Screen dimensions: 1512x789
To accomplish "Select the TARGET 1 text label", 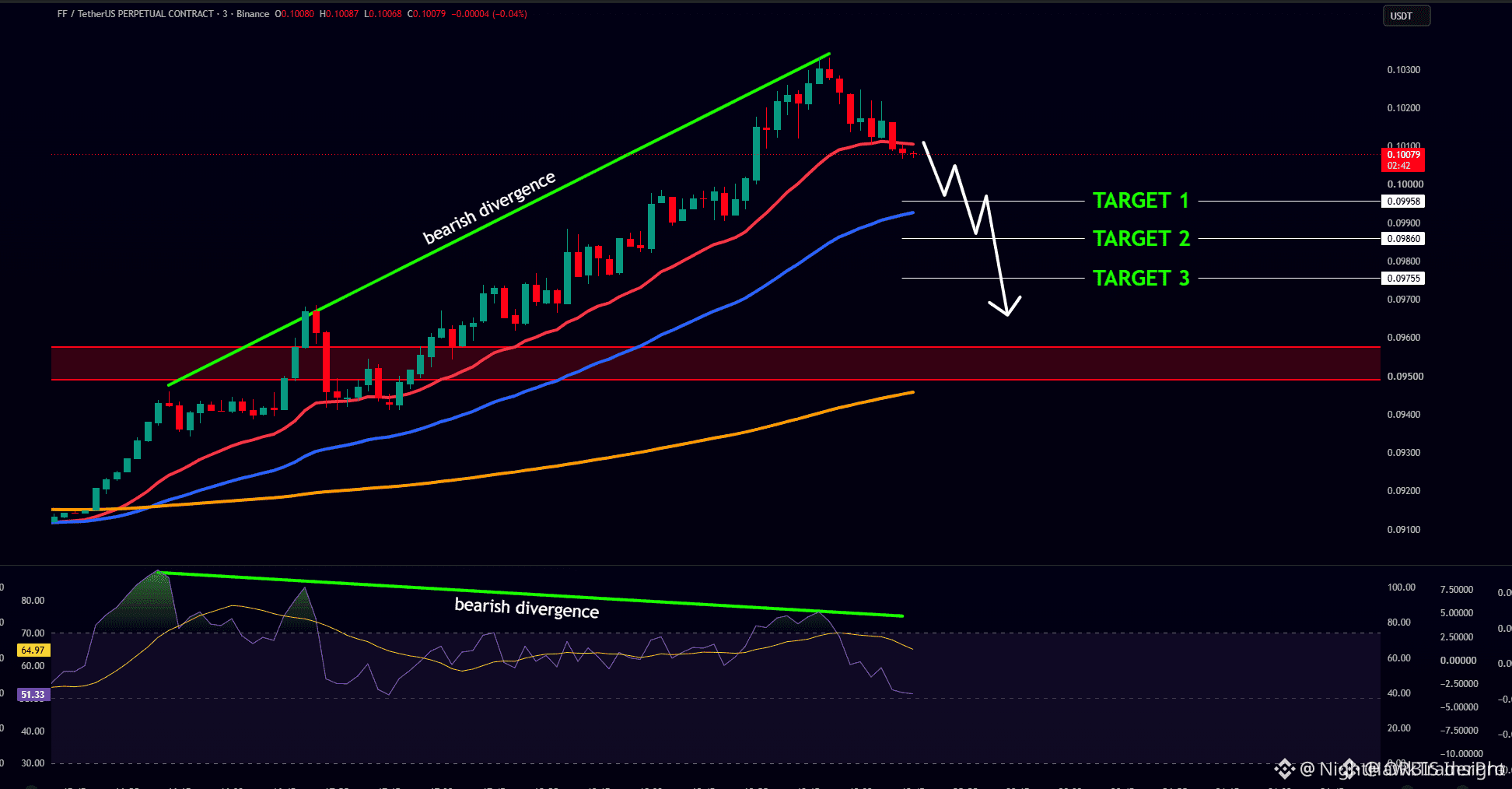I will [x=1141, y=201].
